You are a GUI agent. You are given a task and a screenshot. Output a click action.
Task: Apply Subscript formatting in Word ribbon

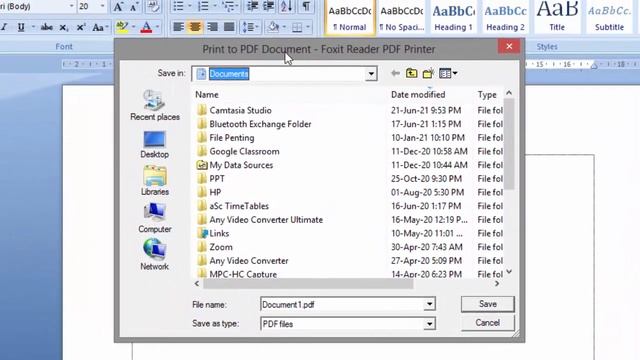pyautogui.click(x=64, y=27)
